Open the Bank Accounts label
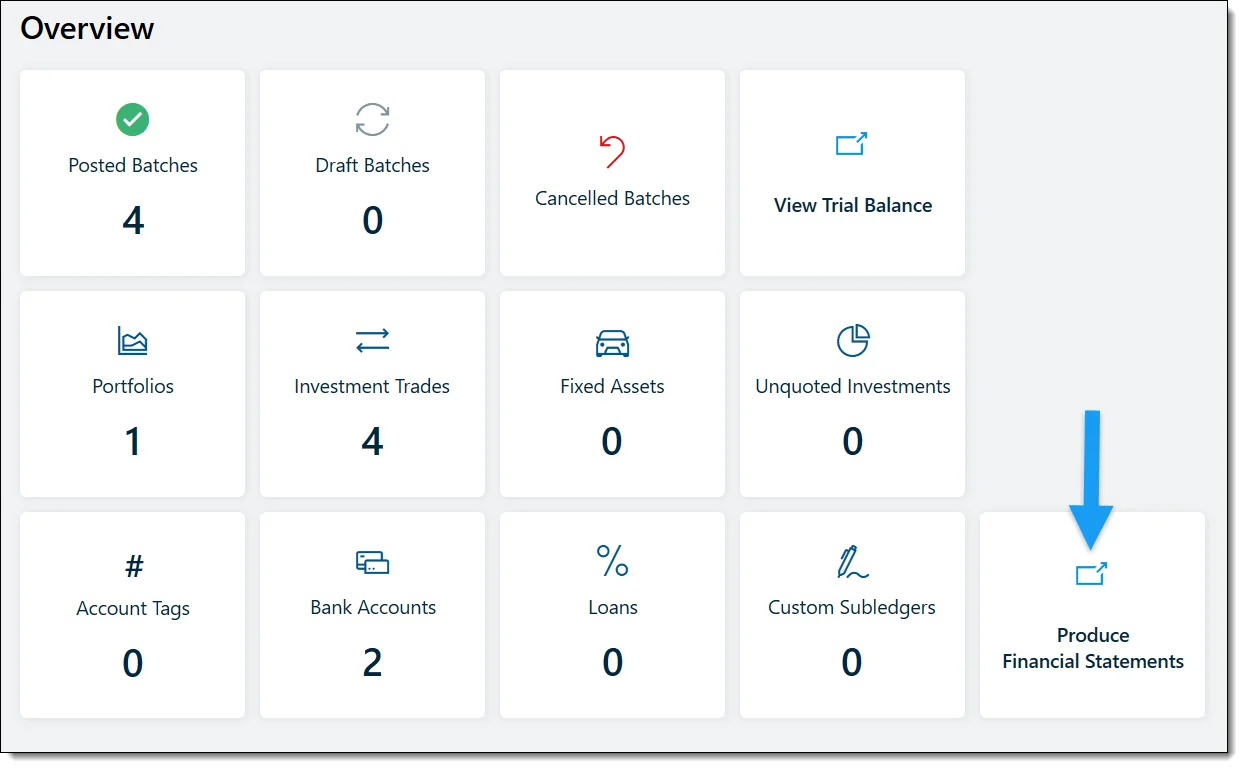The width and height of the screenshot is (1243, 768). (x=373, y=607)
